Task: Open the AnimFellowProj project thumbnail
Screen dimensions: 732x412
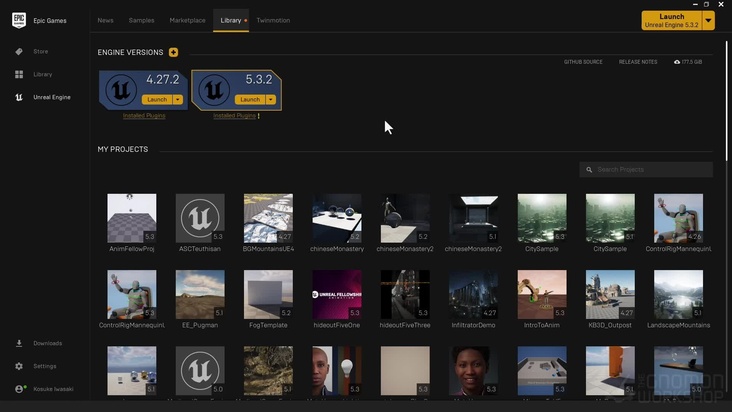Action: click(132, 218)
